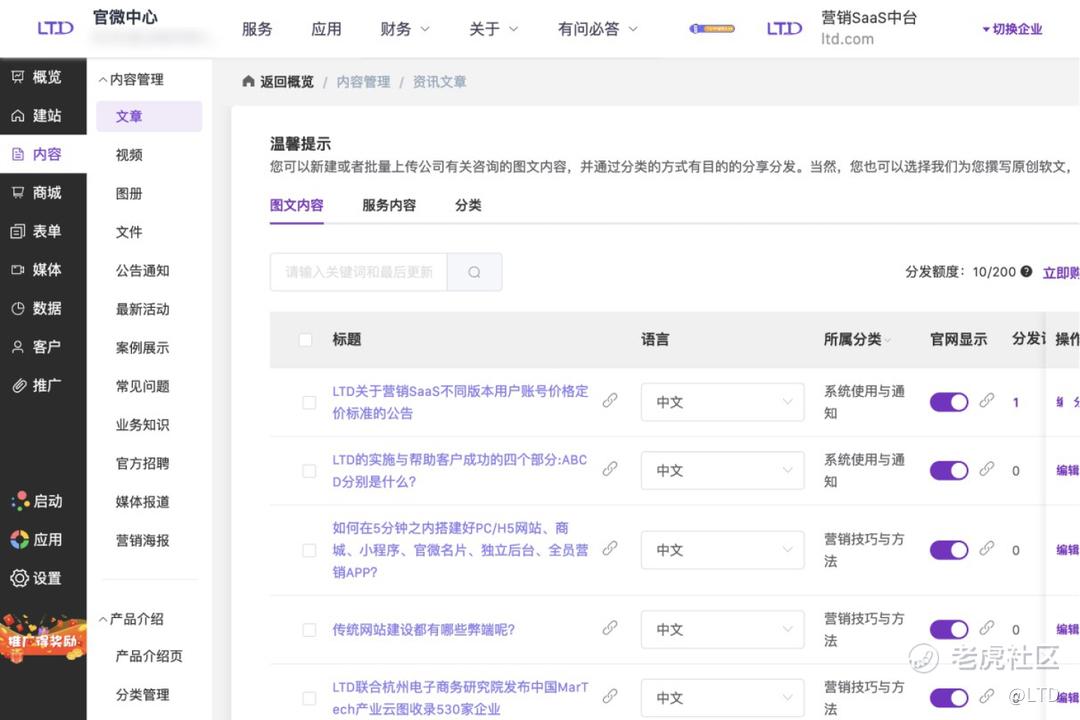Screen dimensions: 1080x720
Task: Open the 设置 gear icon in the sidebar
Action: click(19, 578)
